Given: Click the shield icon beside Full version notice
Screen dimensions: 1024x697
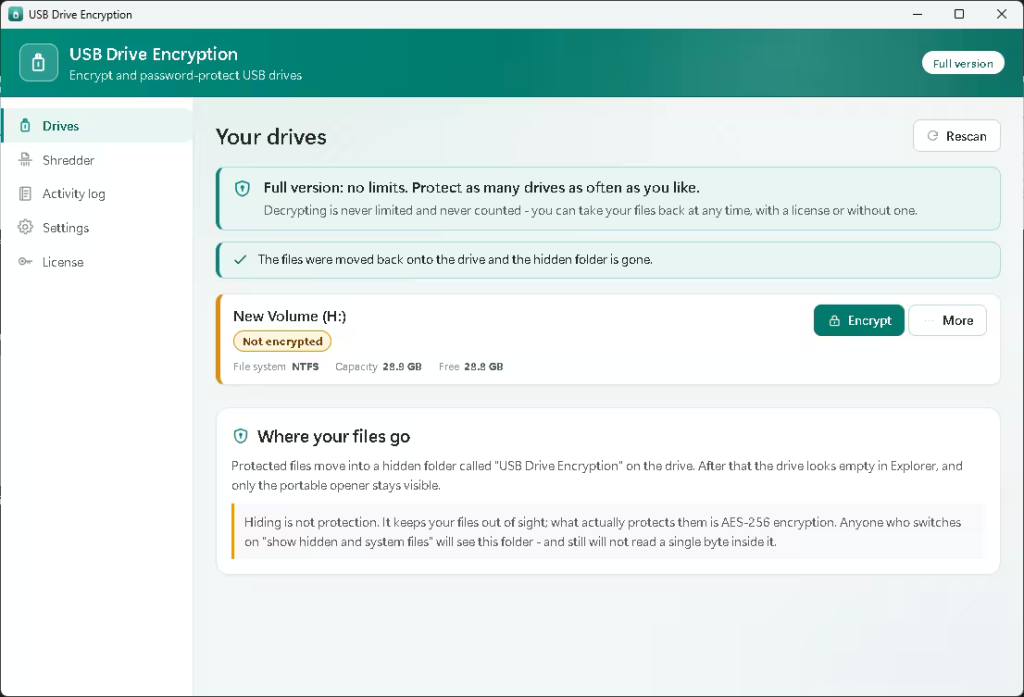Looking at the screenshot, I should click(x=242, y=189).
